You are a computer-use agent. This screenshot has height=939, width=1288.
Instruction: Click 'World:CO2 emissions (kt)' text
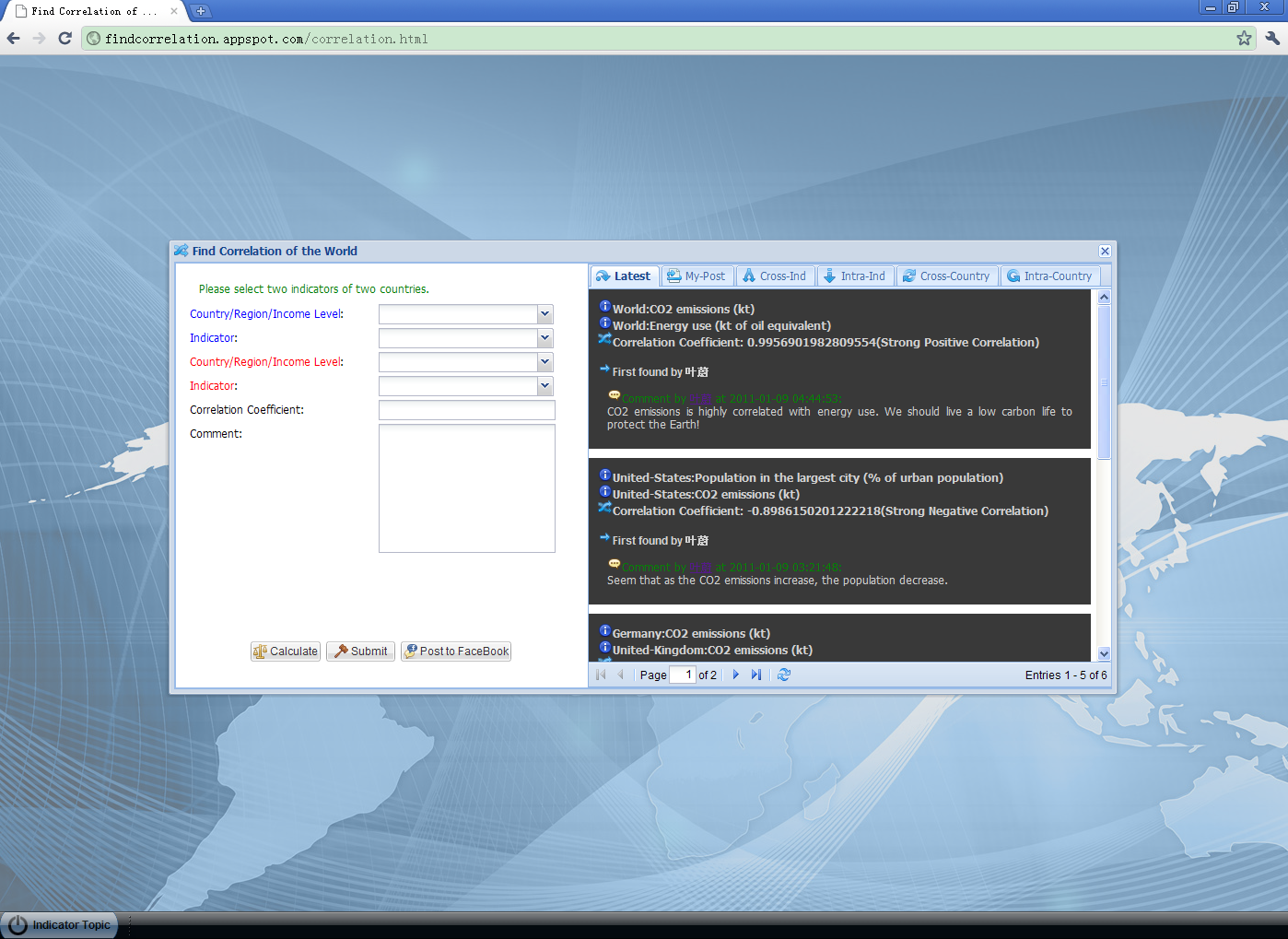tap(684, 310)
